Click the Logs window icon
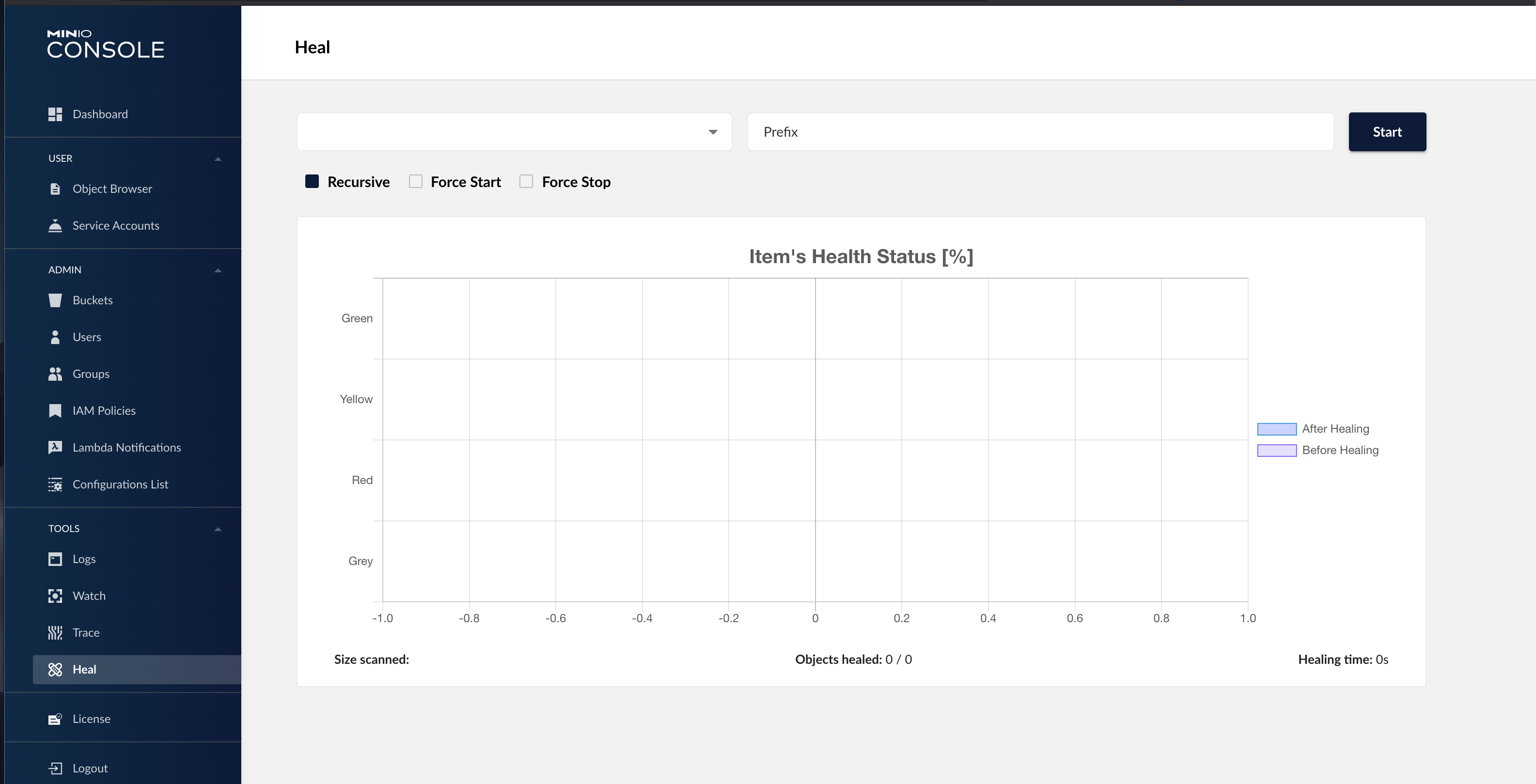Viewport: 1536px width, 784px height. pyautogui.click(x=55, y=559)
